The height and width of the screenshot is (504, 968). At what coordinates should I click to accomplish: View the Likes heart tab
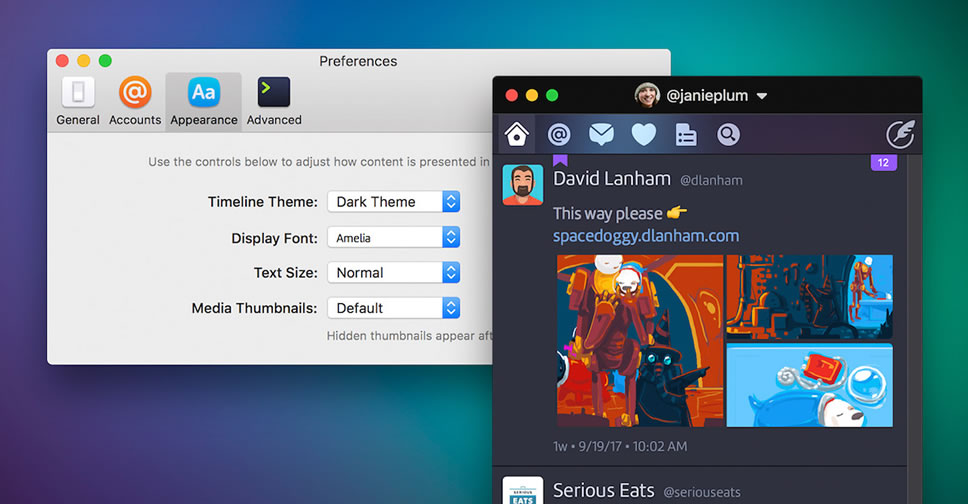643,134
